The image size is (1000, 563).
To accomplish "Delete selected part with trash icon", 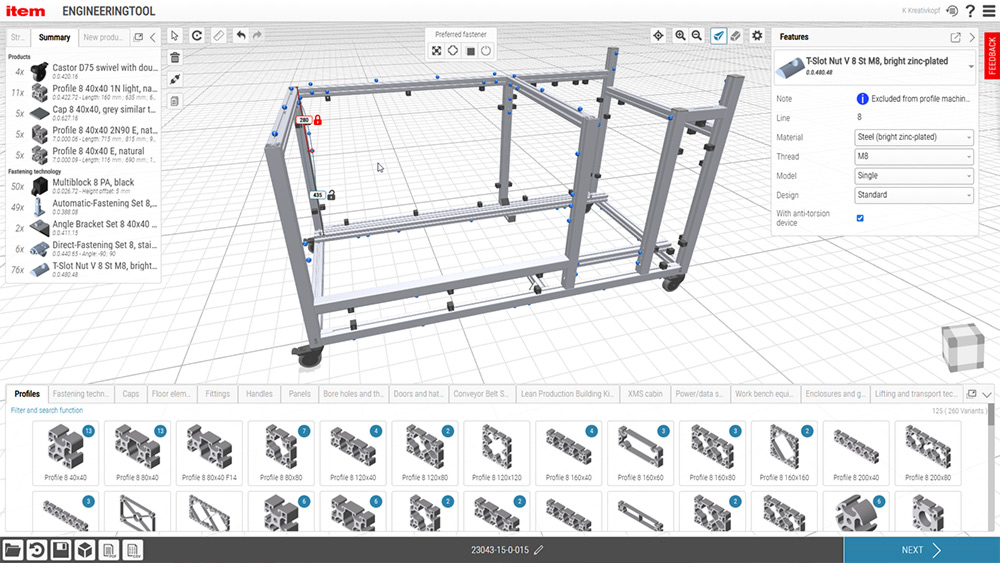I will coord(175,57).
